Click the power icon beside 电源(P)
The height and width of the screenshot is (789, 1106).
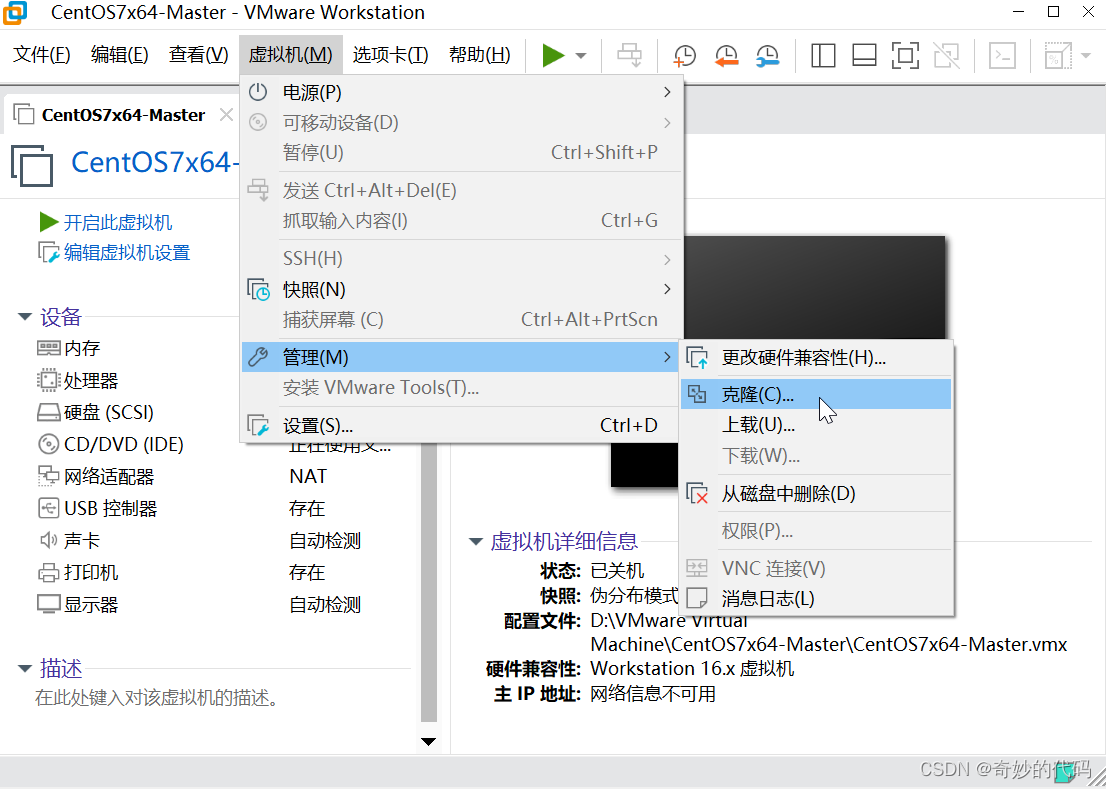coord(258,92)
